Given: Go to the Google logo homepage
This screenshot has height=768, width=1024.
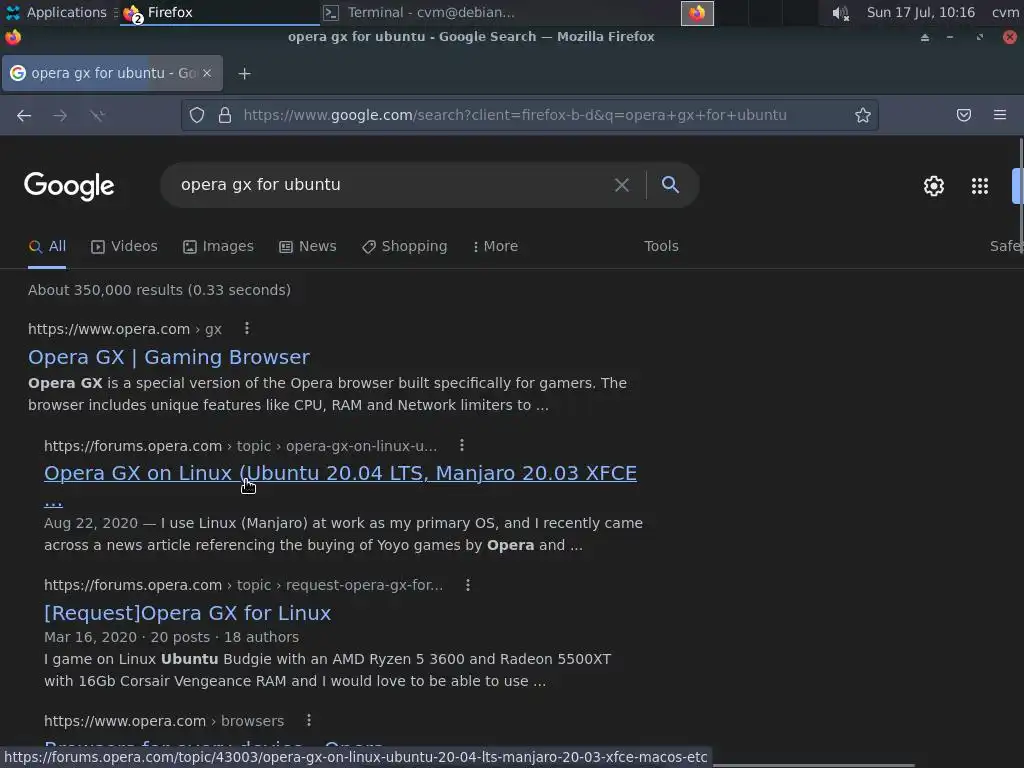Looking at the screenshot, I should pyautogui.click(x=69, y=187).
